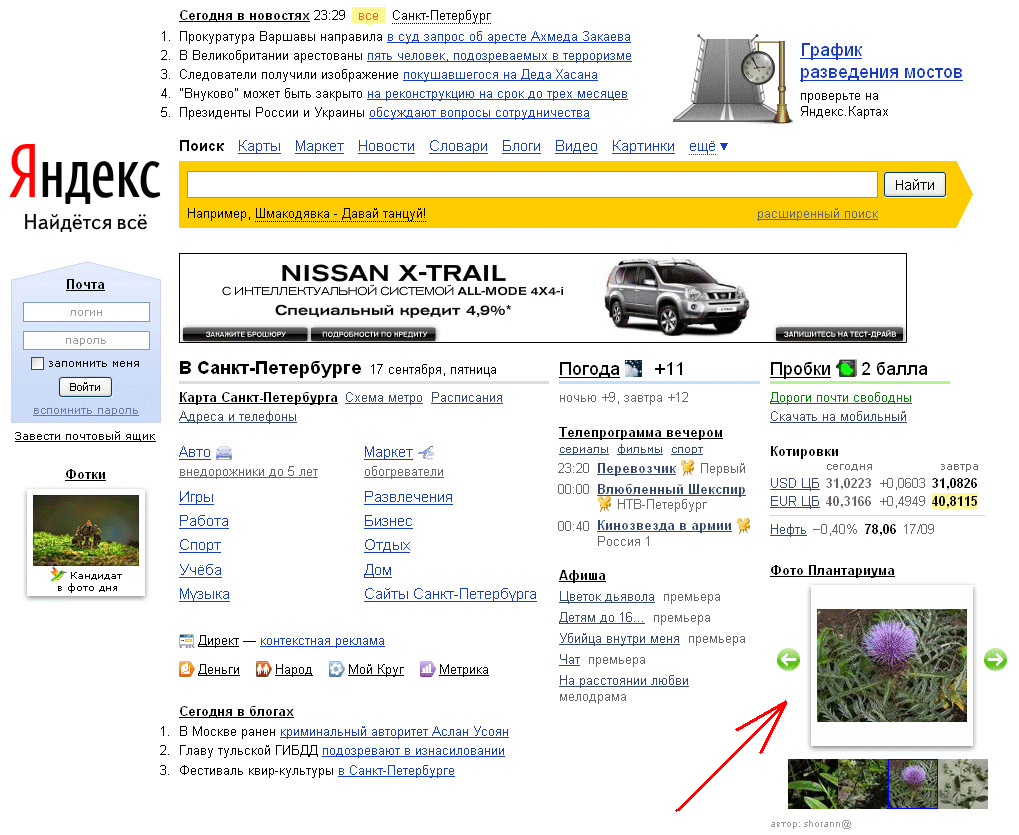This screenshot has width=1019, height=835.
Task: Show previous photo with green left arrow
Action: click(788, 659)
